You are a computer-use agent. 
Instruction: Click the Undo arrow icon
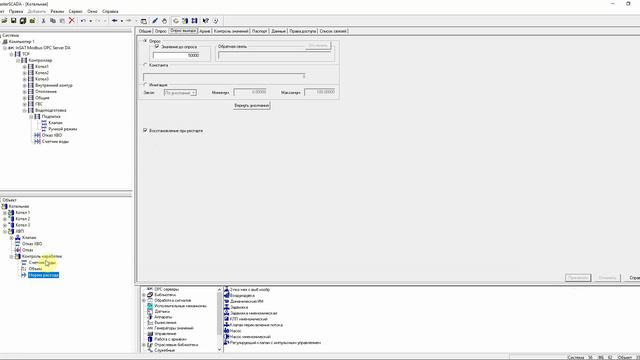(83, 20)
